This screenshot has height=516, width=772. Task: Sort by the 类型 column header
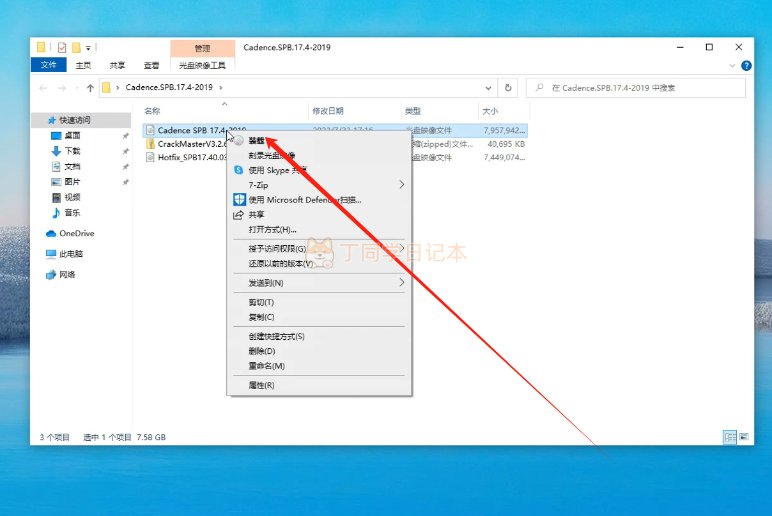click(412, 111)
